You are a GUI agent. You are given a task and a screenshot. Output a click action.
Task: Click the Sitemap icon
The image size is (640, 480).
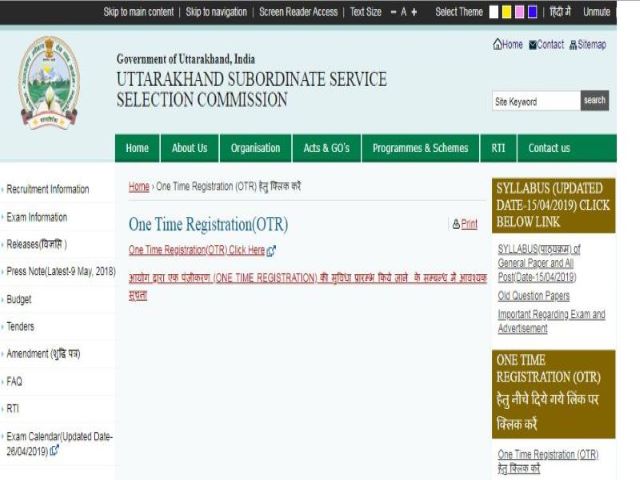pyautogui.click(x=573, y=45)
